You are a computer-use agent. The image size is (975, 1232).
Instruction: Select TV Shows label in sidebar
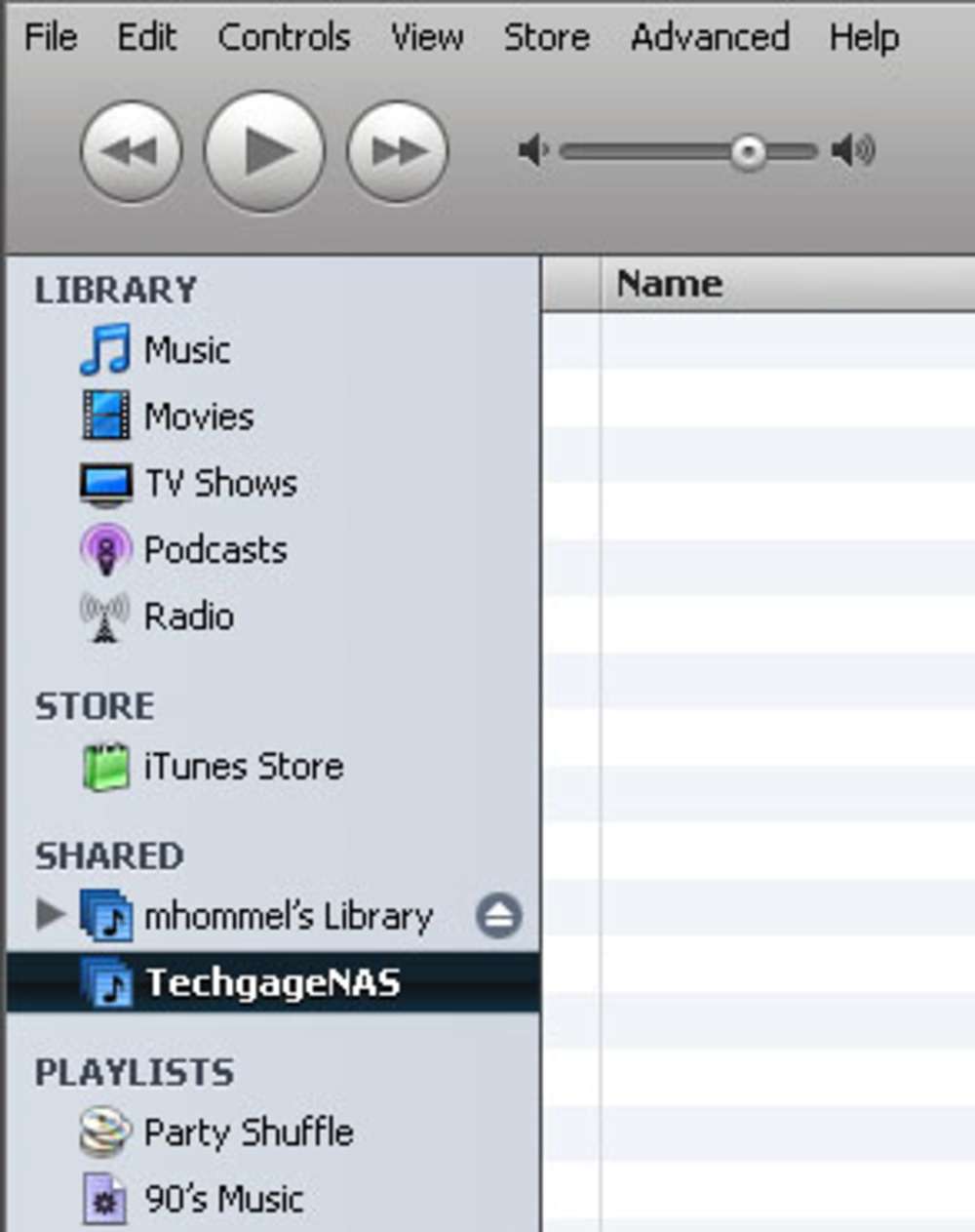coord(221,483)
